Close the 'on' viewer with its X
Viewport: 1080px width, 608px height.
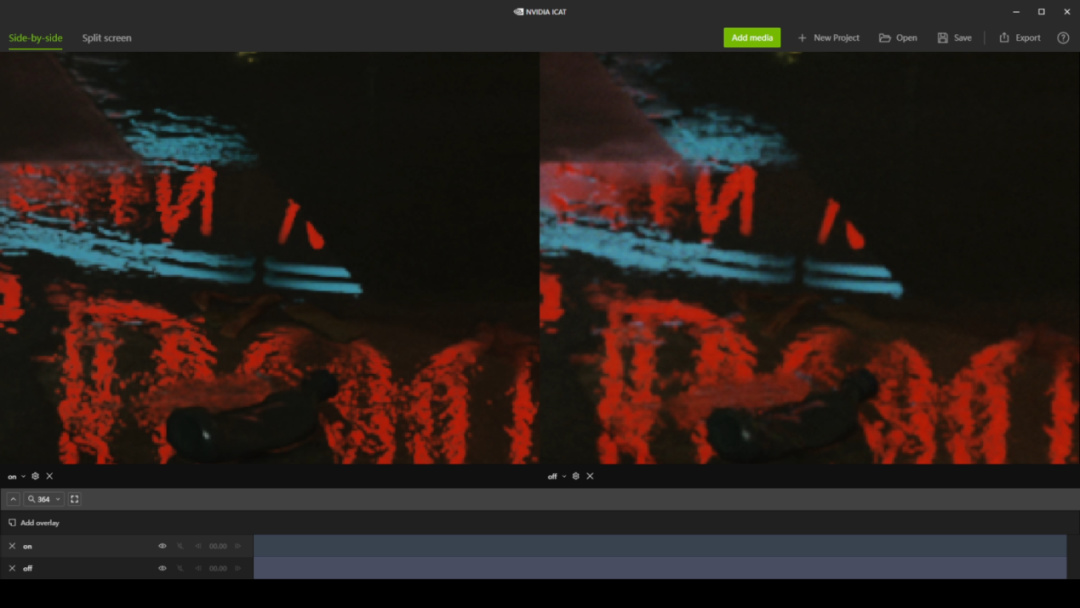pos(50,476)
